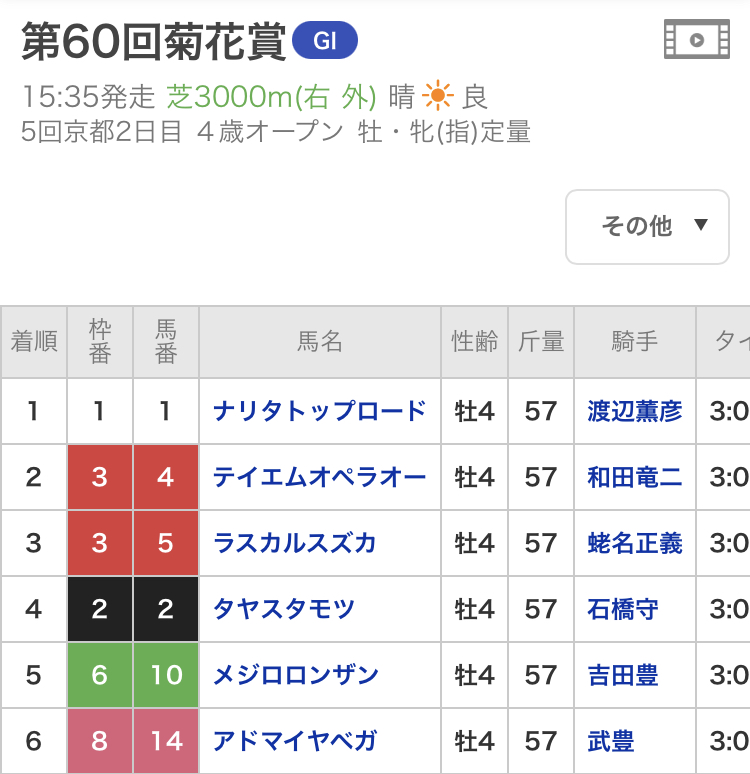Open the その他 dropdown
This screenshot has width=750, height=774.
(647, 227)
